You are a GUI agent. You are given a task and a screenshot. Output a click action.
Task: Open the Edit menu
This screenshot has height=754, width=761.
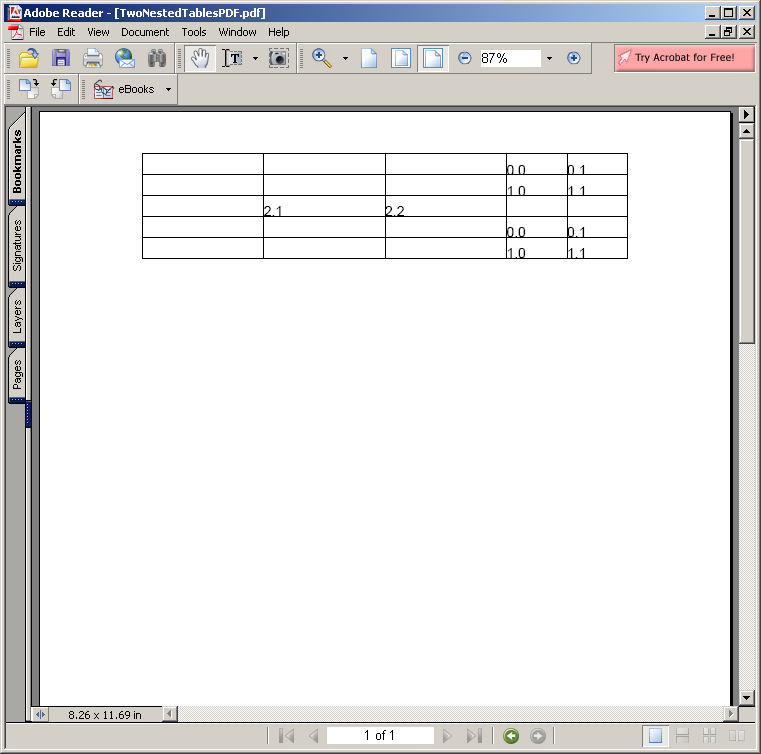pyautogui.click(x=66, y=32)
